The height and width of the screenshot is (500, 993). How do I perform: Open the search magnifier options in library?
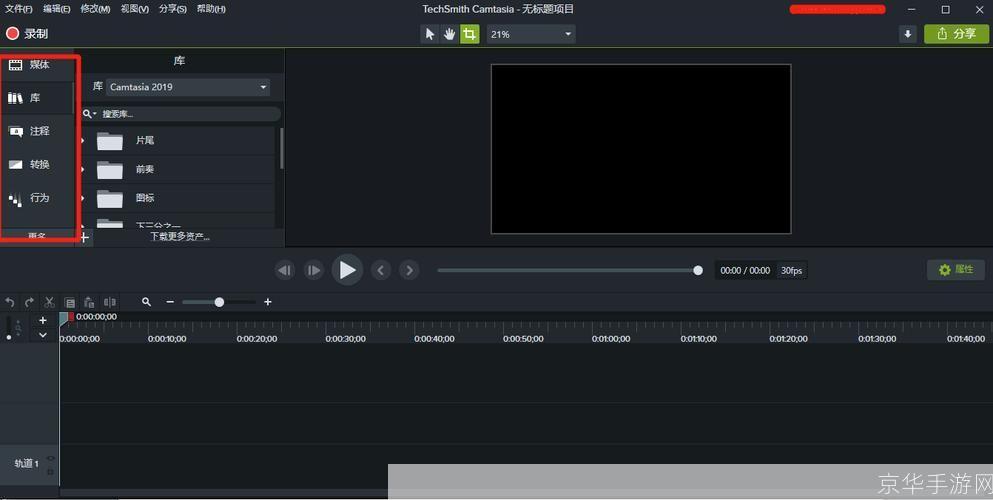tap(89, 114)
